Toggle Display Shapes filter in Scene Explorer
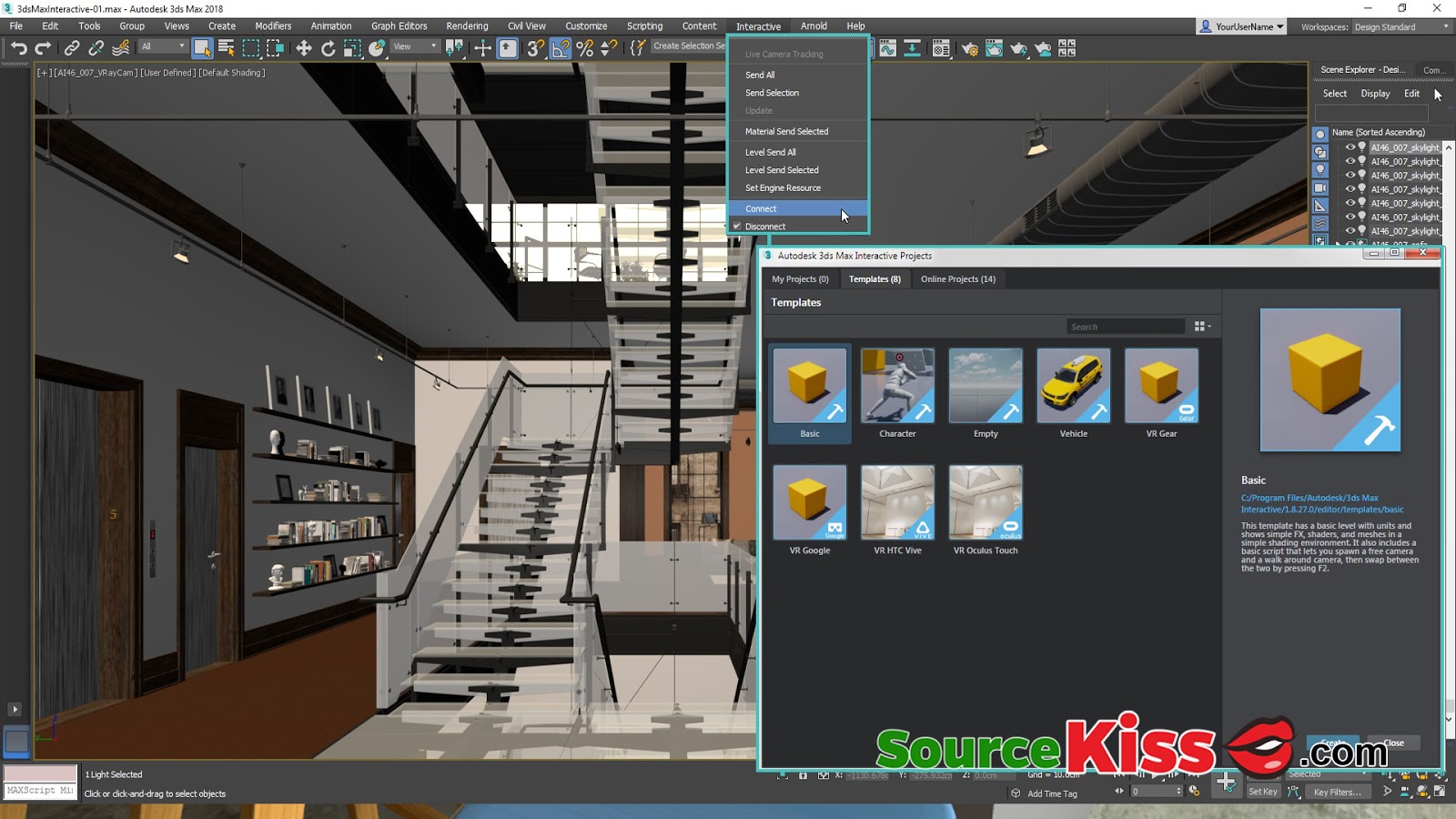 [x=1320, y=153]
